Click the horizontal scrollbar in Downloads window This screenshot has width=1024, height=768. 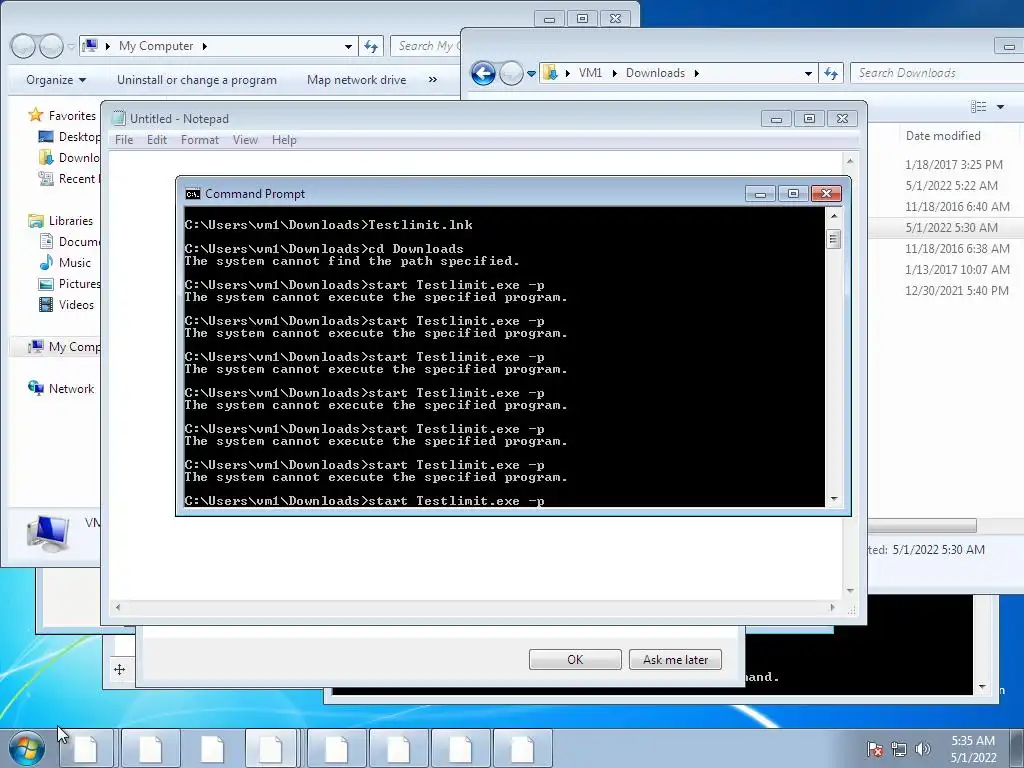[x=922, y=526]
